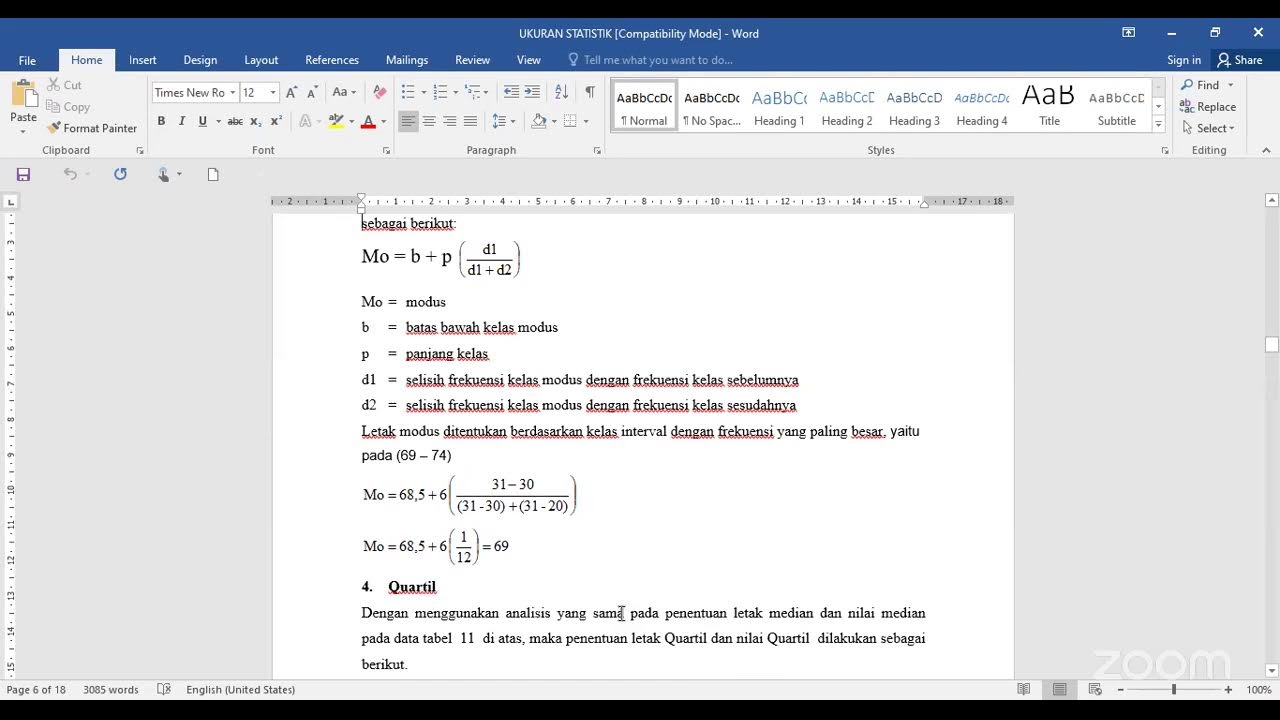Click the Tell me search field
This screenshot has width=1280, height=720.
tap(658, 60)
